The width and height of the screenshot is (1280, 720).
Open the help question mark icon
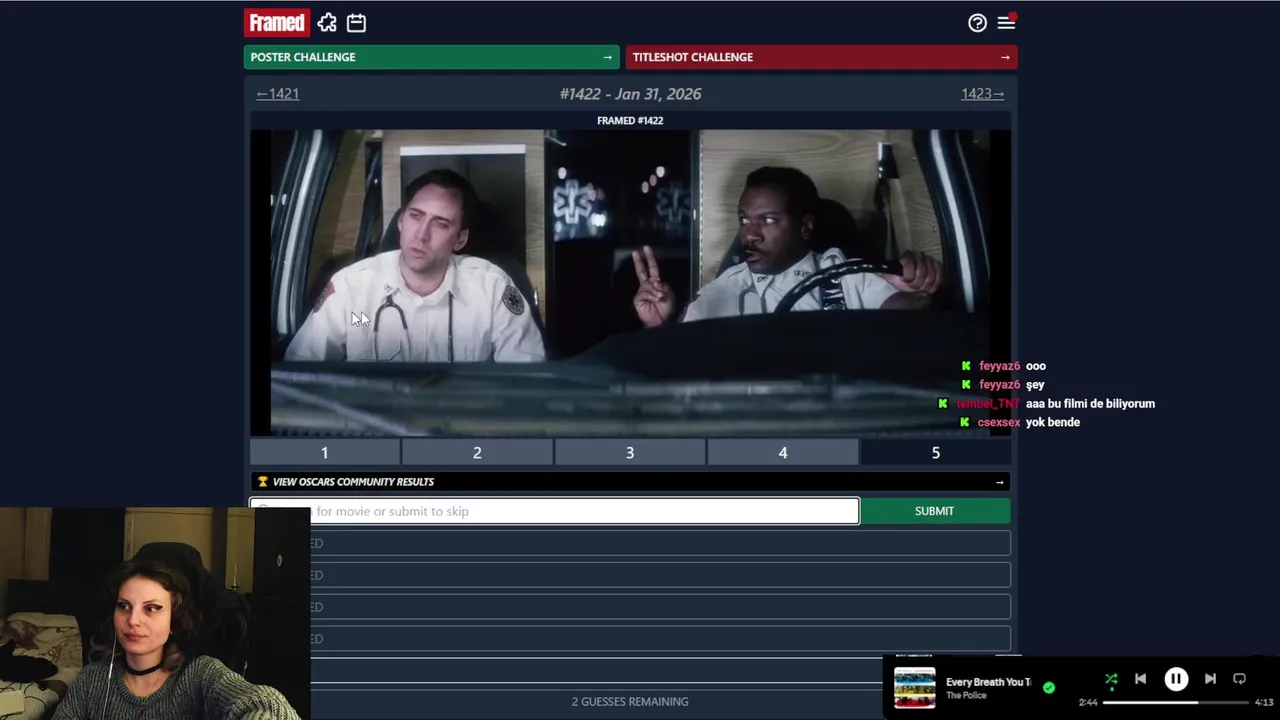coord(977,23)
